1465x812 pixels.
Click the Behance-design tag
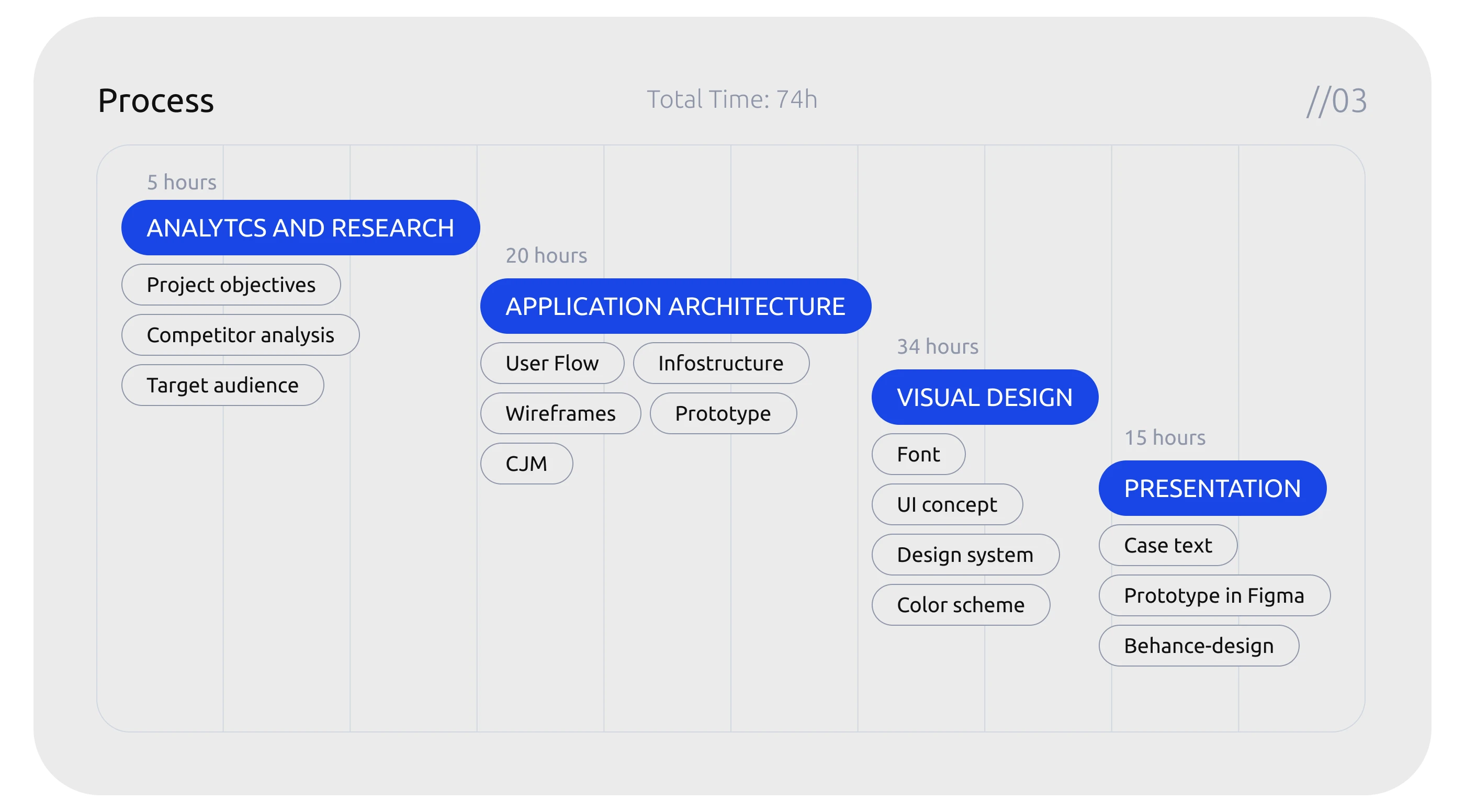(1198, 646)
